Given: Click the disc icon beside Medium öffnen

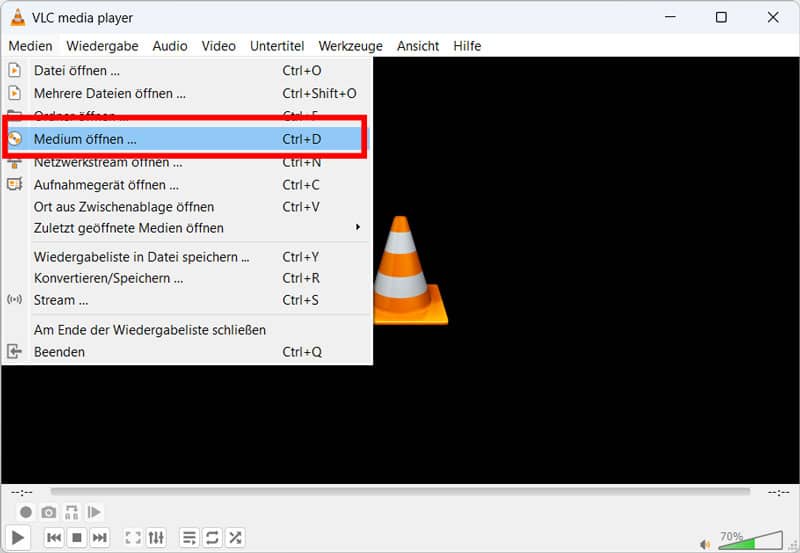Looking at the screenshot, I should [x=15, y=138].
